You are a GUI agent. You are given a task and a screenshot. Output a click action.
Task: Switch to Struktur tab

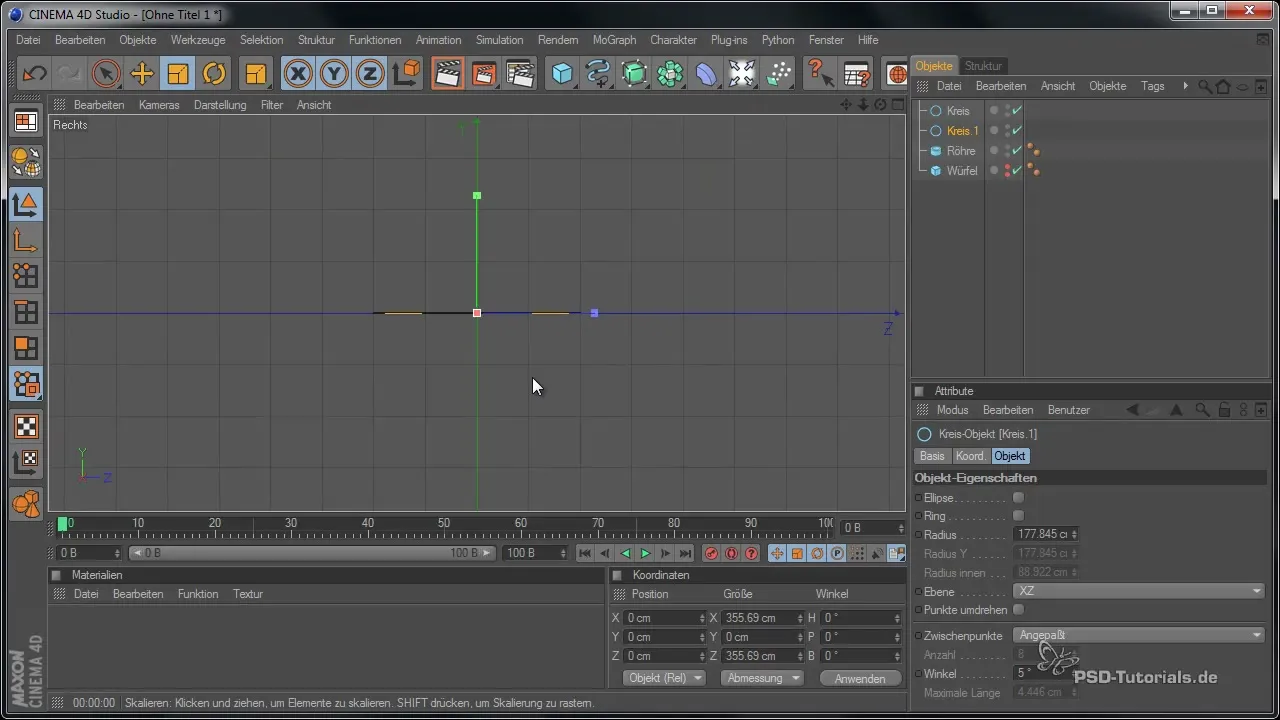[x=983, y=66]
